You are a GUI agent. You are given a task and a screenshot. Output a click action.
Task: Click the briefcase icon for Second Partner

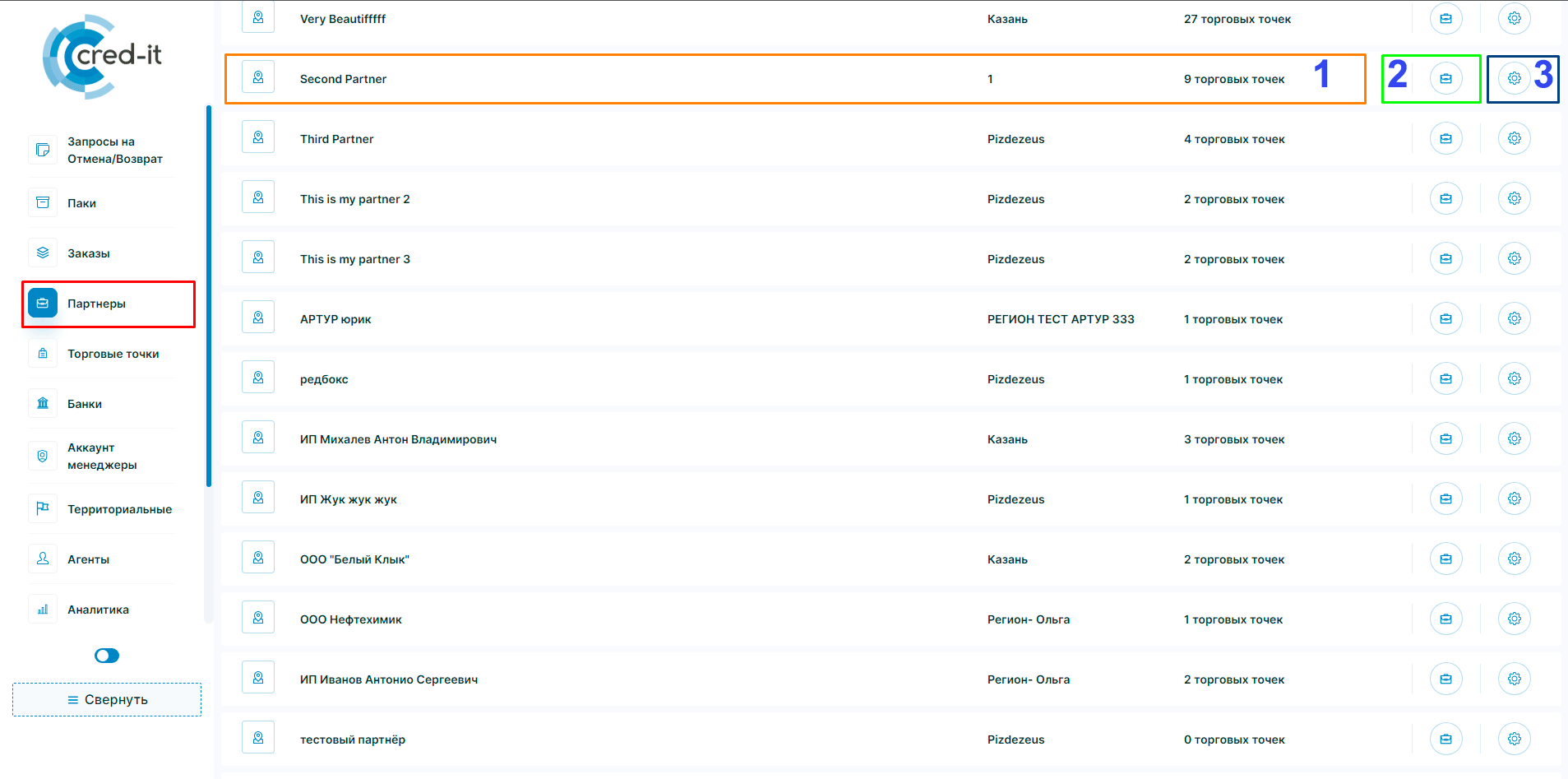pyautogui.click(x=1445, y=79)
